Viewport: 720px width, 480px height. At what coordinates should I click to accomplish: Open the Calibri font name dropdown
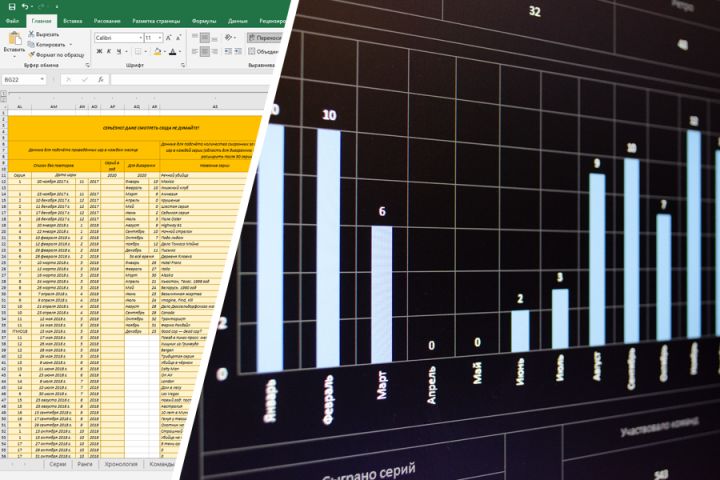coord(140,38)
